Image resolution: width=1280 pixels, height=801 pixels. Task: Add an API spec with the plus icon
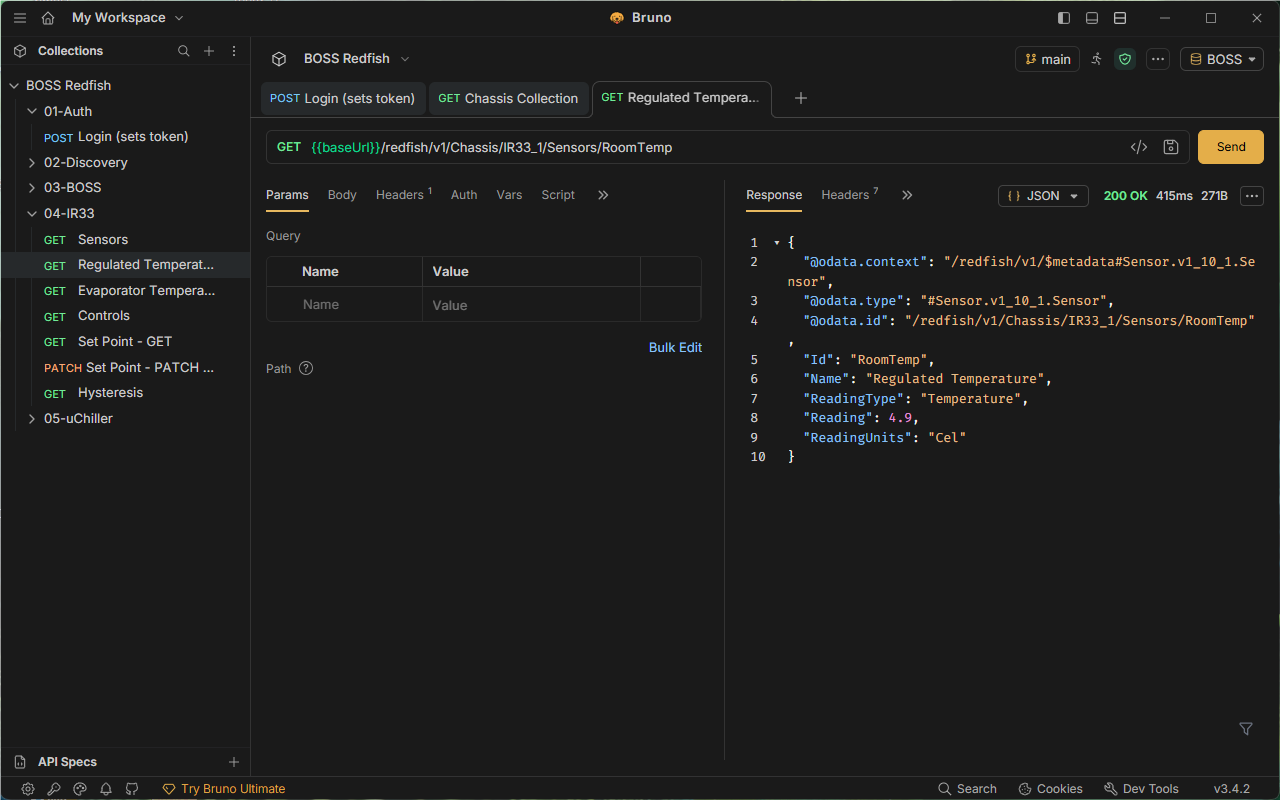pos(234,762)
